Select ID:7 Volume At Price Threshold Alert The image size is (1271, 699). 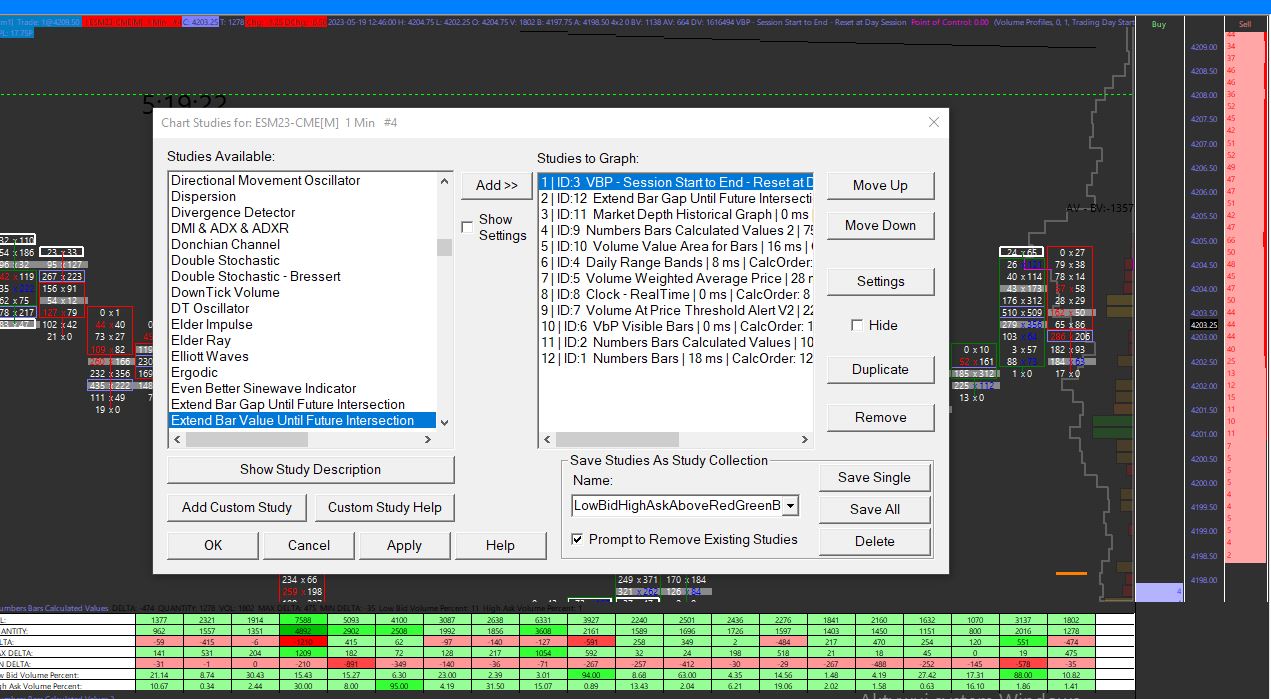(x=676, y=310)
